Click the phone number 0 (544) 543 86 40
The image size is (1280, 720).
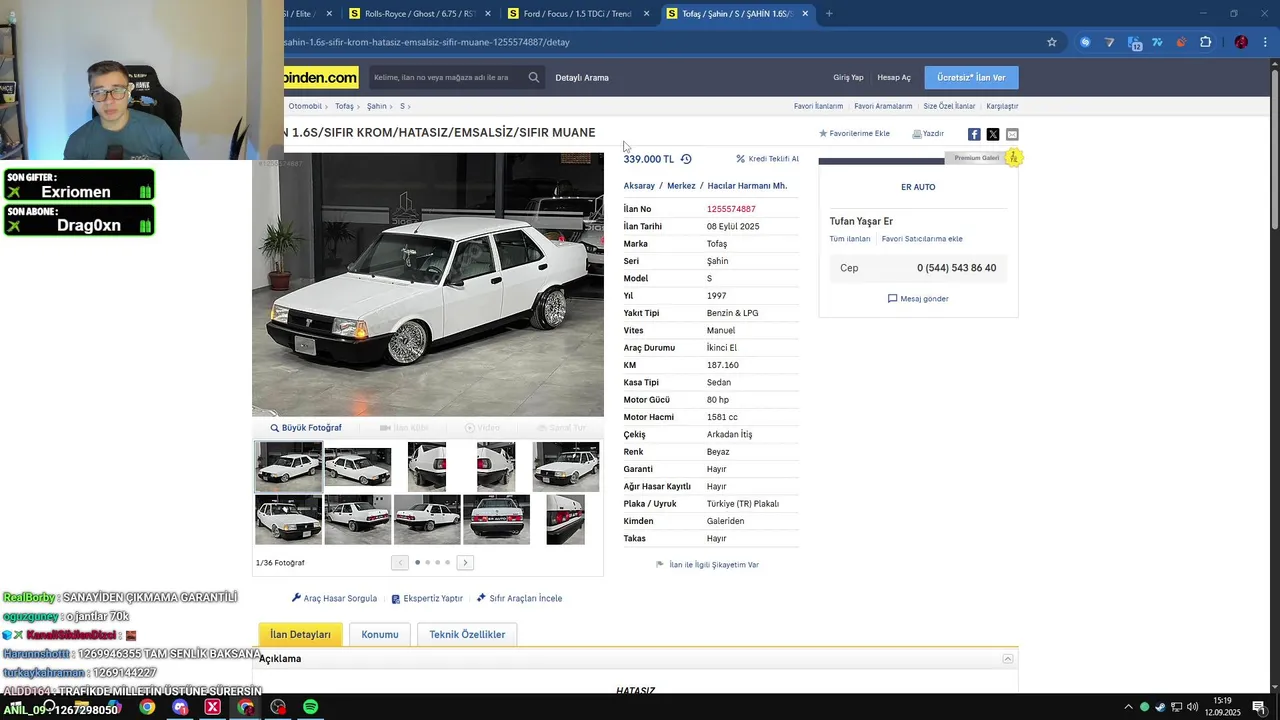(956, 268)
